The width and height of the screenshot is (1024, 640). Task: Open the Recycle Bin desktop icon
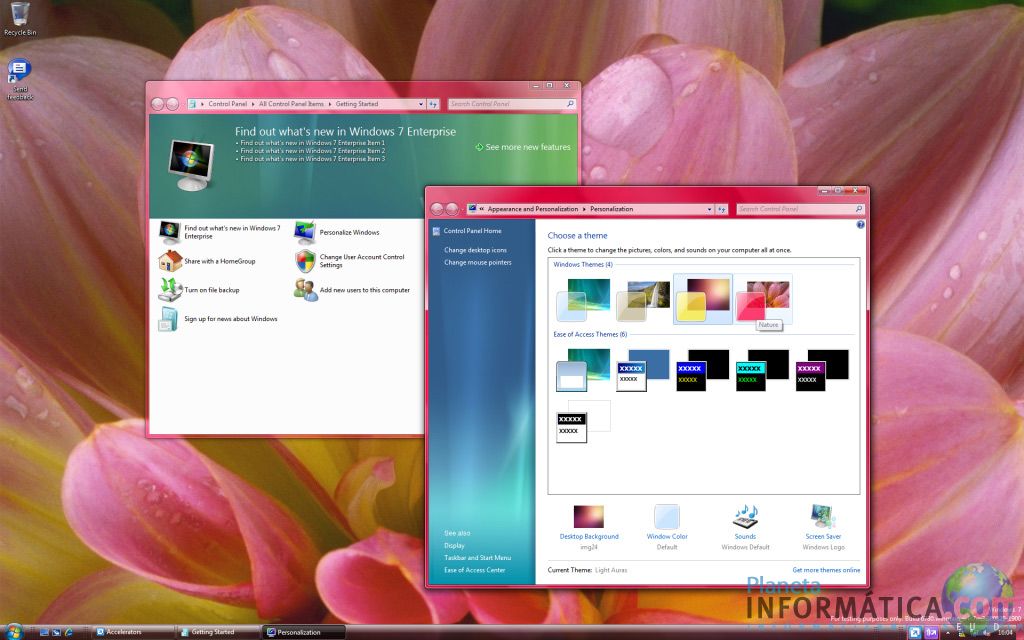click(x=20, y=18)
